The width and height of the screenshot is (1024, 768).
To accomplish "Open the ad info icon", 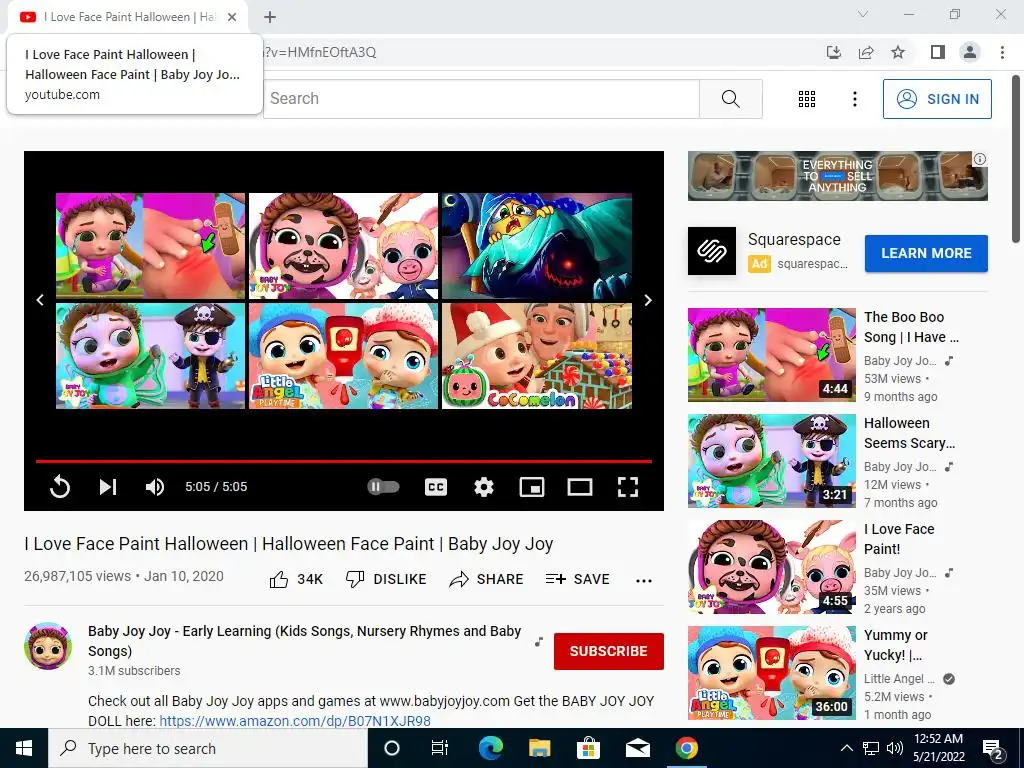I will pyautogui.click(x=980, y=159).
